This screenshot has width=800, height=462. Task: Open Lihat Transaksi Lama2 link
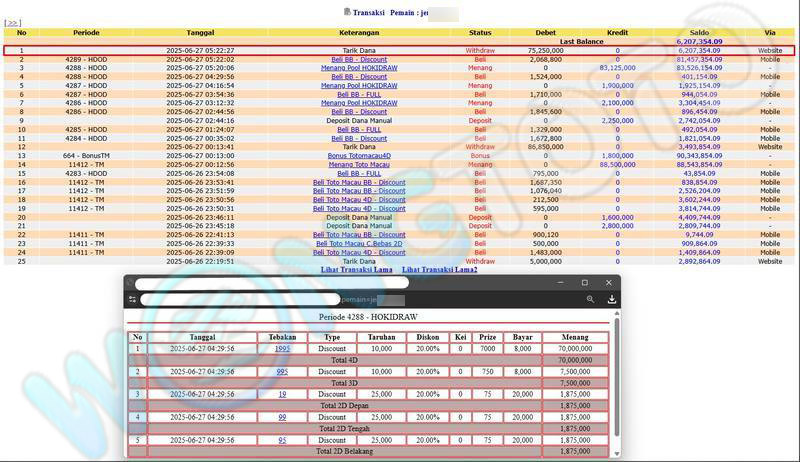(439, 270)
